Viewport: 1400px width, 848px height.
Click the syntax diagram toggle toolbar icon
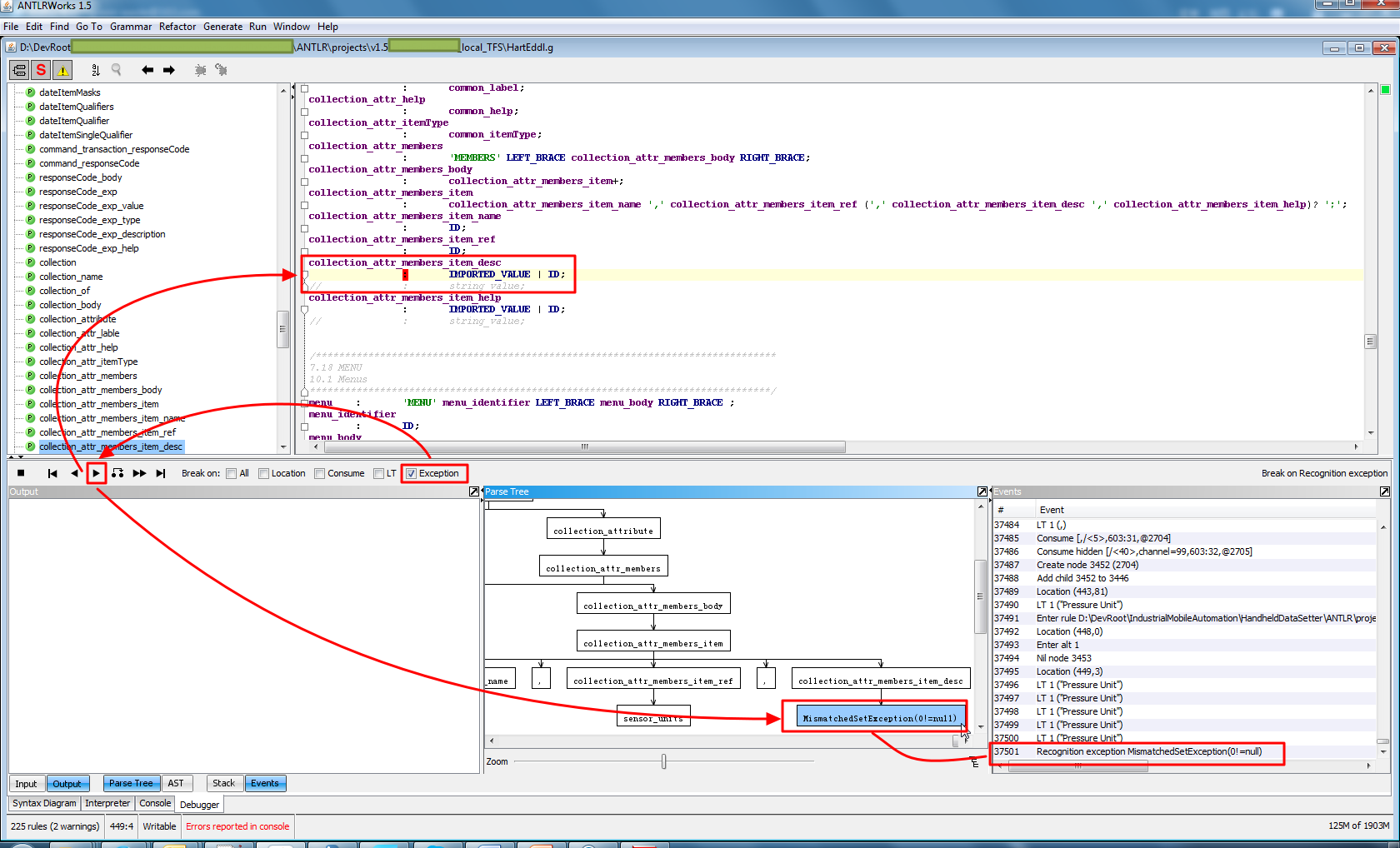click(x=19, y=70)
